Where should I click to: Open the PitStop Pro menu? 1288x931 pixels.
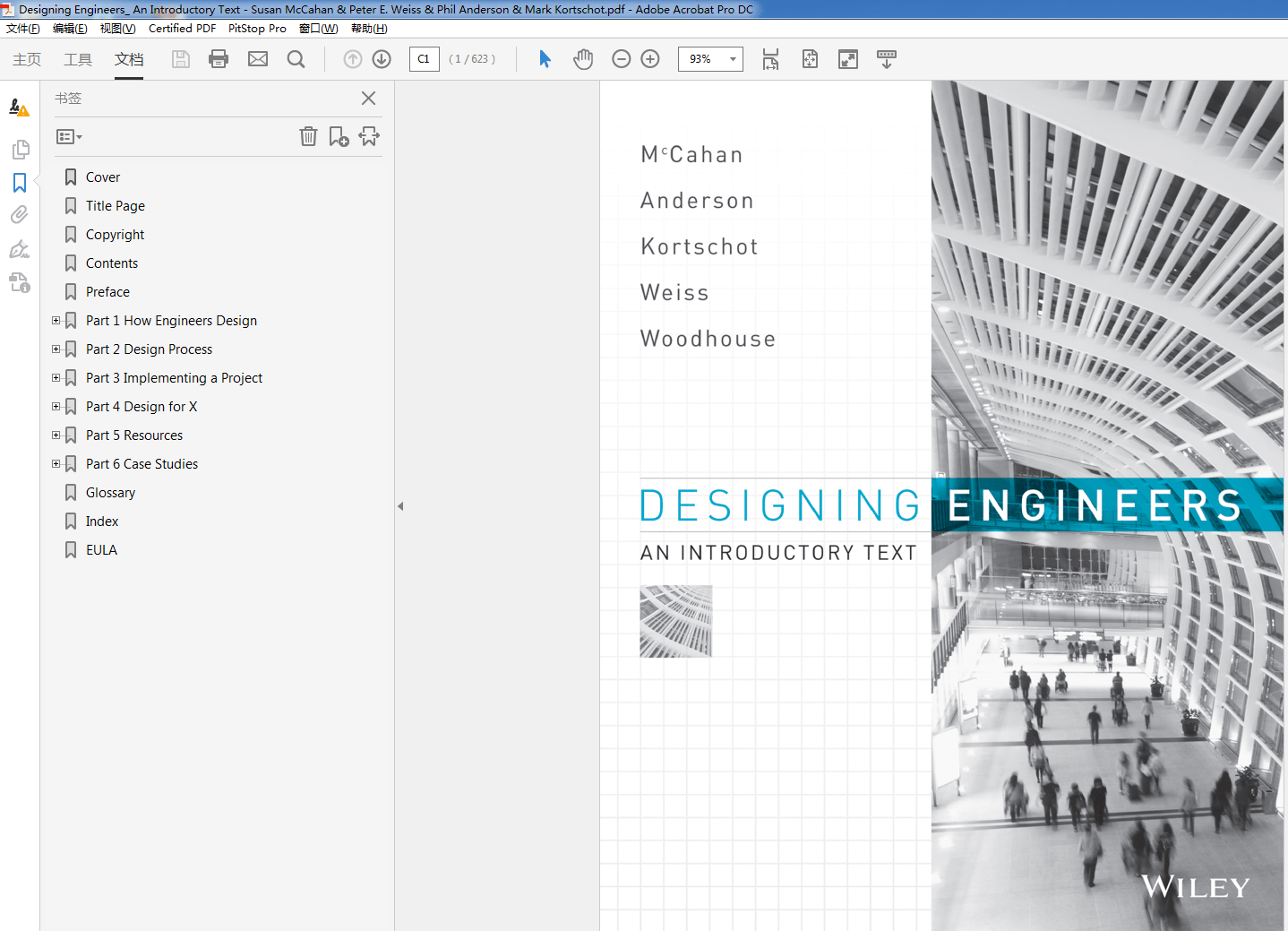(x=257, y=29)
